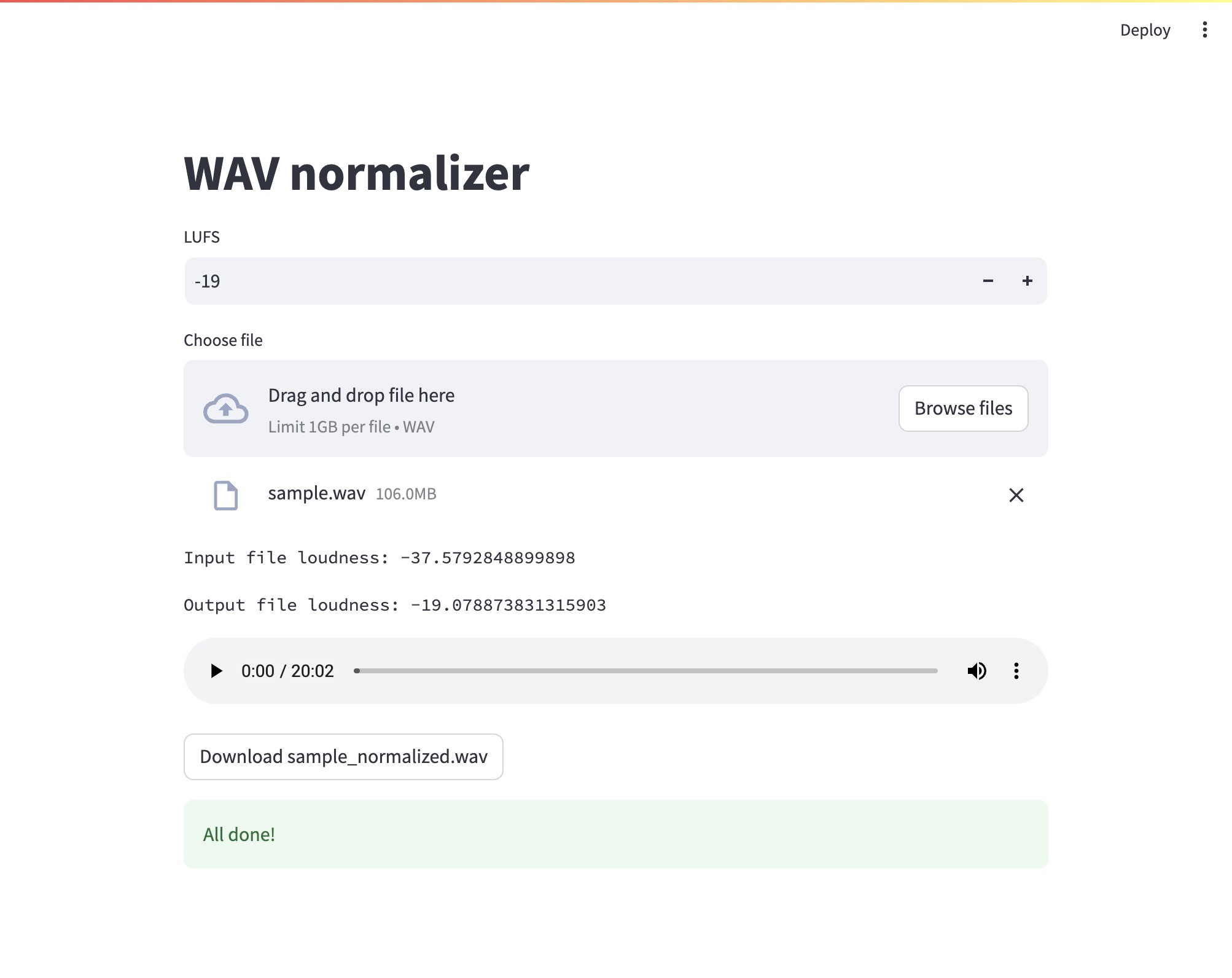Download sample_normalized.wav
The height and width of the screenshot is (978, 1232).
343,757
